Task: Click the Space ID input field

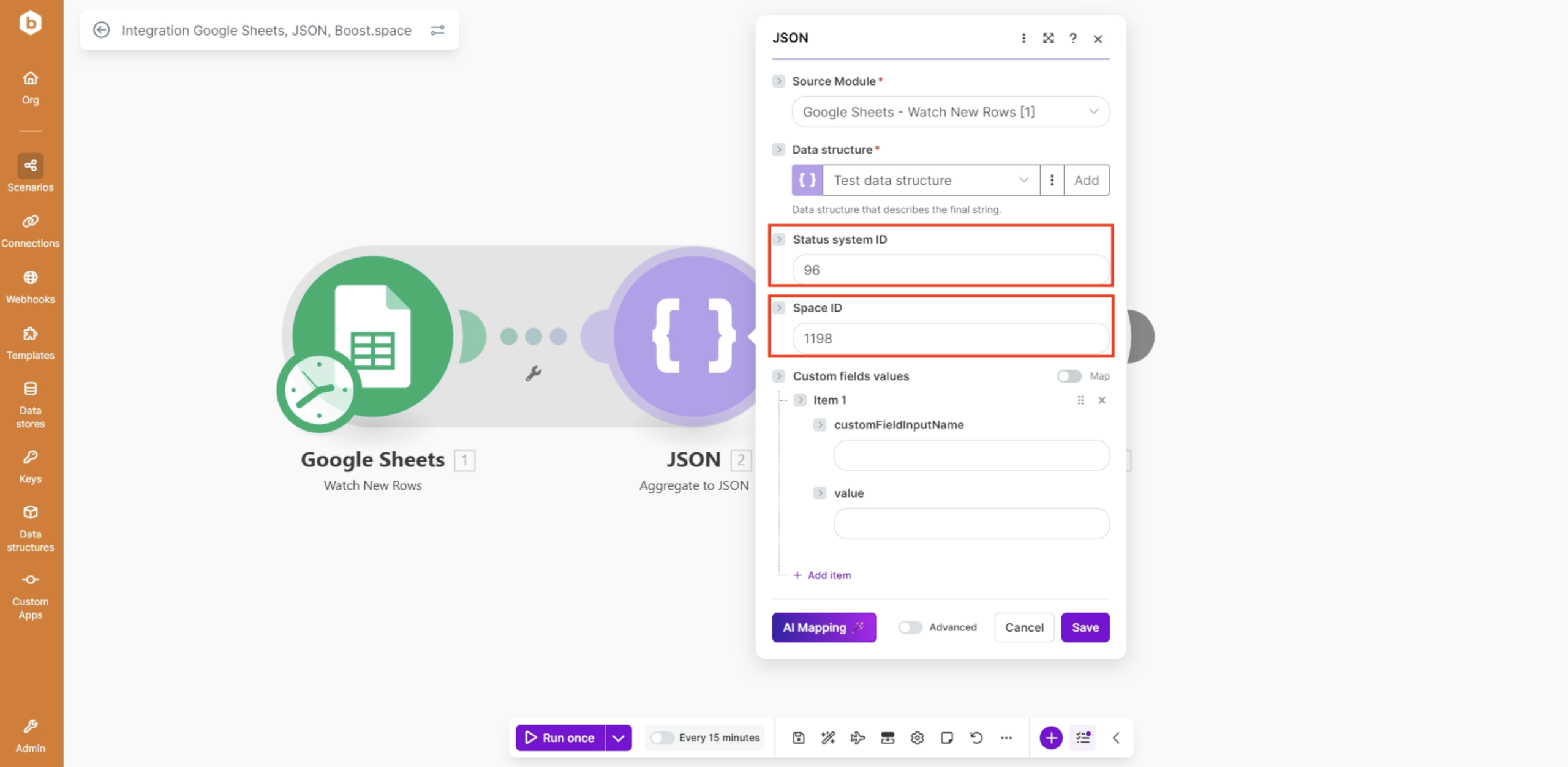Action: click(x=949, y=339)
